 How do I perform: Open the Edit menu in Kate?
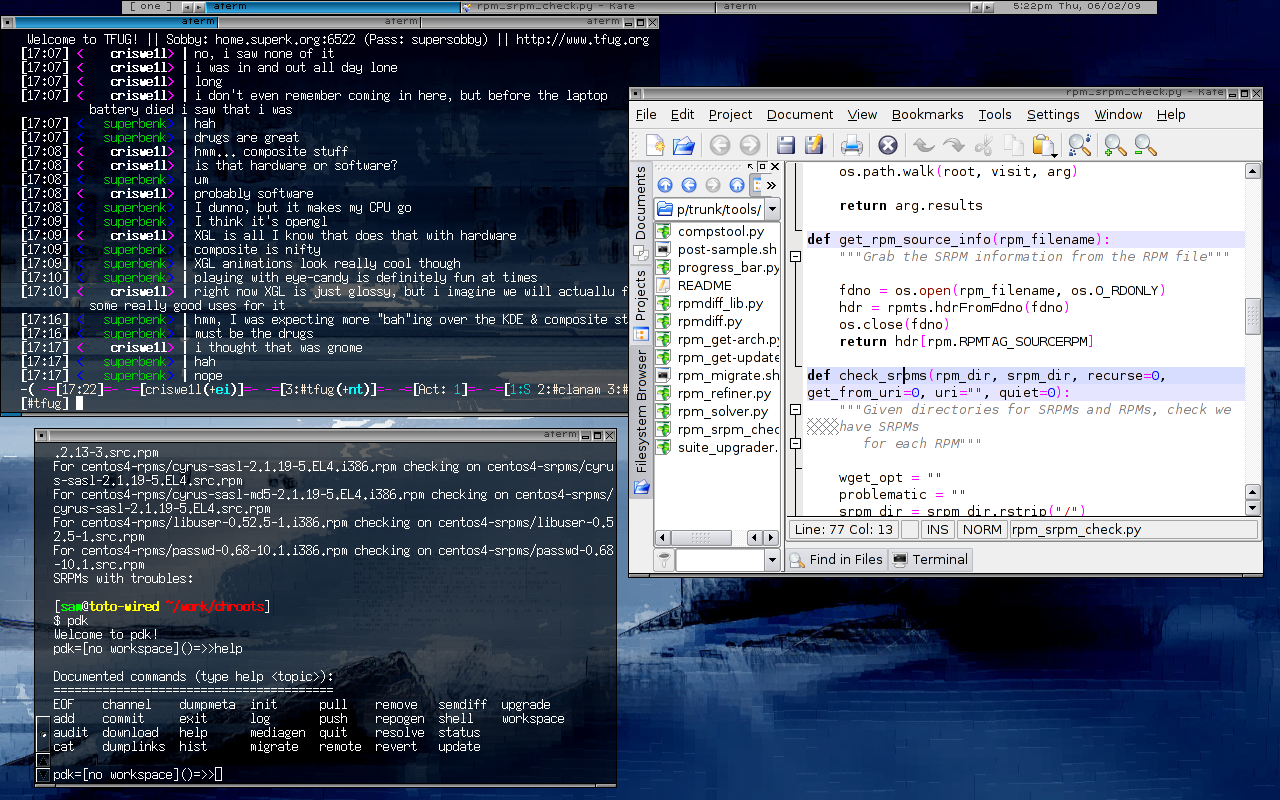point(682,114)
